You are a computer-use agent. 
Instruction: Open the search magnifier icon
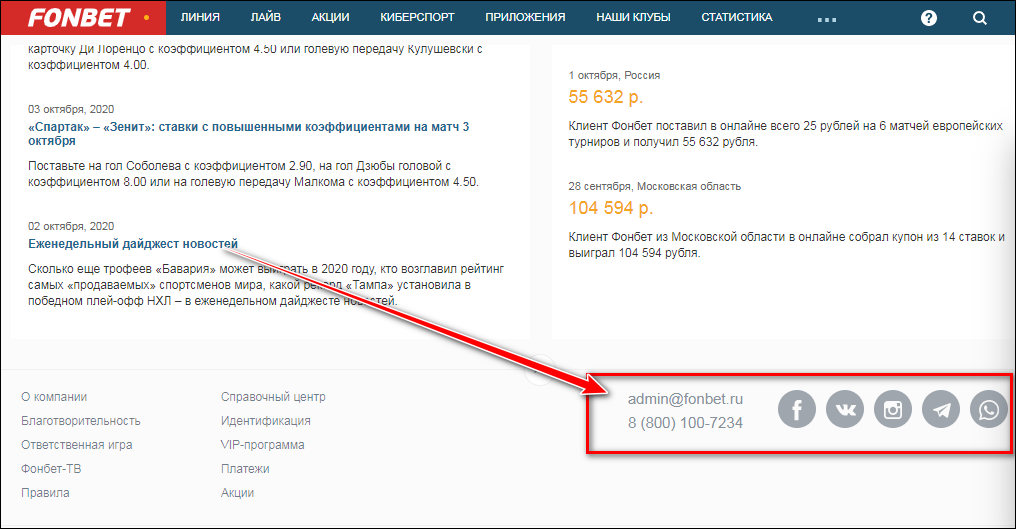[980, 18]
